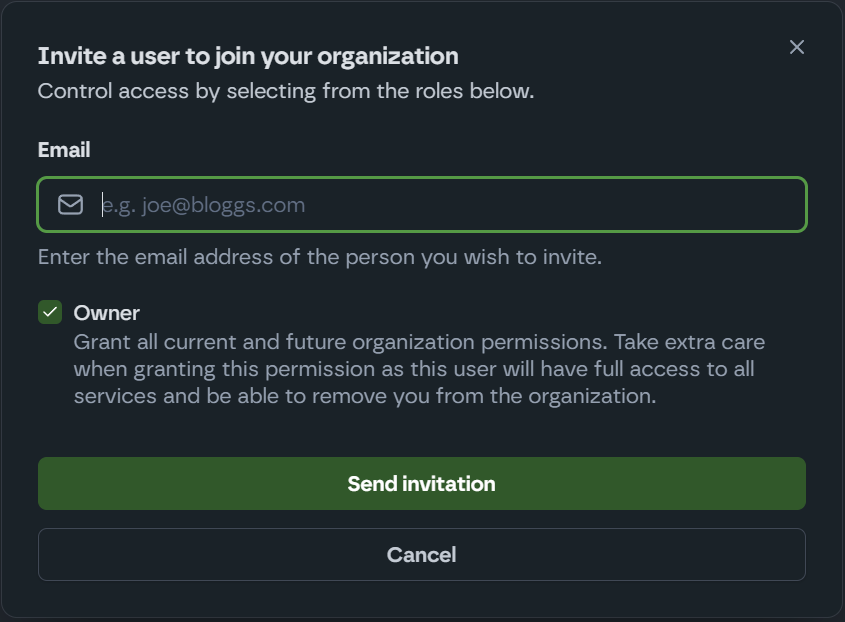Click the envelope icon in the email field
Image resolution: width=845 pixels, height=622 pixels.
click(x=70, y=205)
